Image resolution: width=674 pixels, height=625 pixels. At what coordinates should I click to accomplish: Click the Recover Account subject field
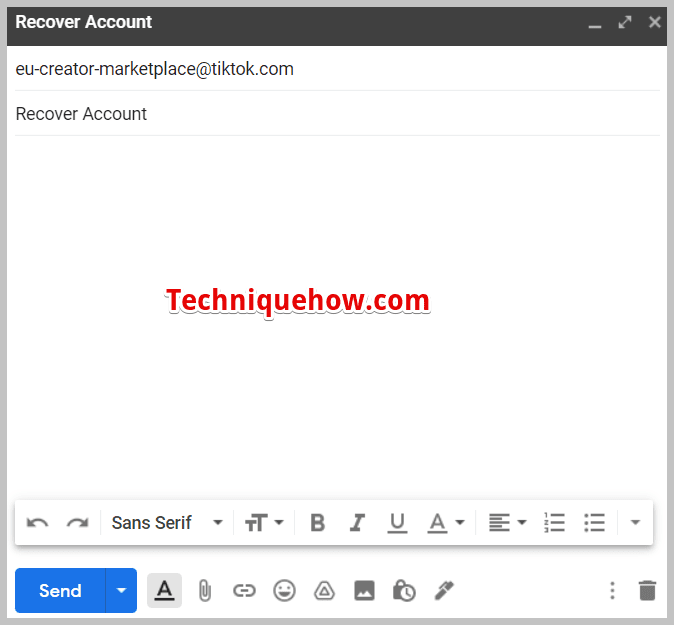(x=337, y=114)
